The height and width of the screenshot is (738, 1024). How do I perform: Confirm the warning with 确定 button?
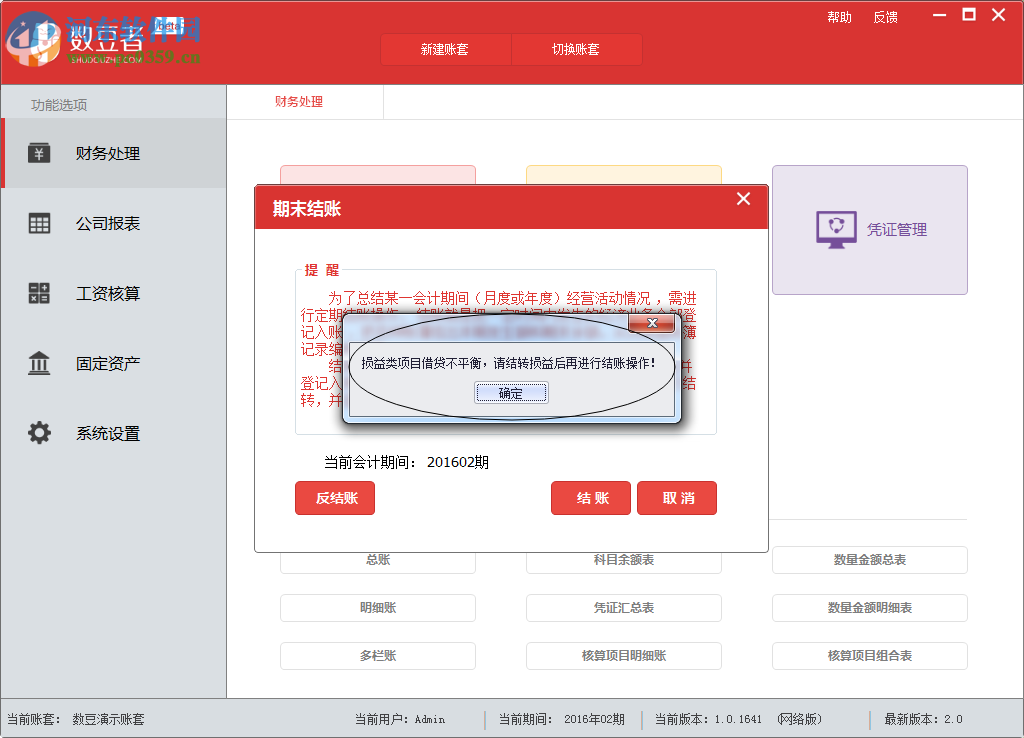pyautogui.click(x=511, y=392)
